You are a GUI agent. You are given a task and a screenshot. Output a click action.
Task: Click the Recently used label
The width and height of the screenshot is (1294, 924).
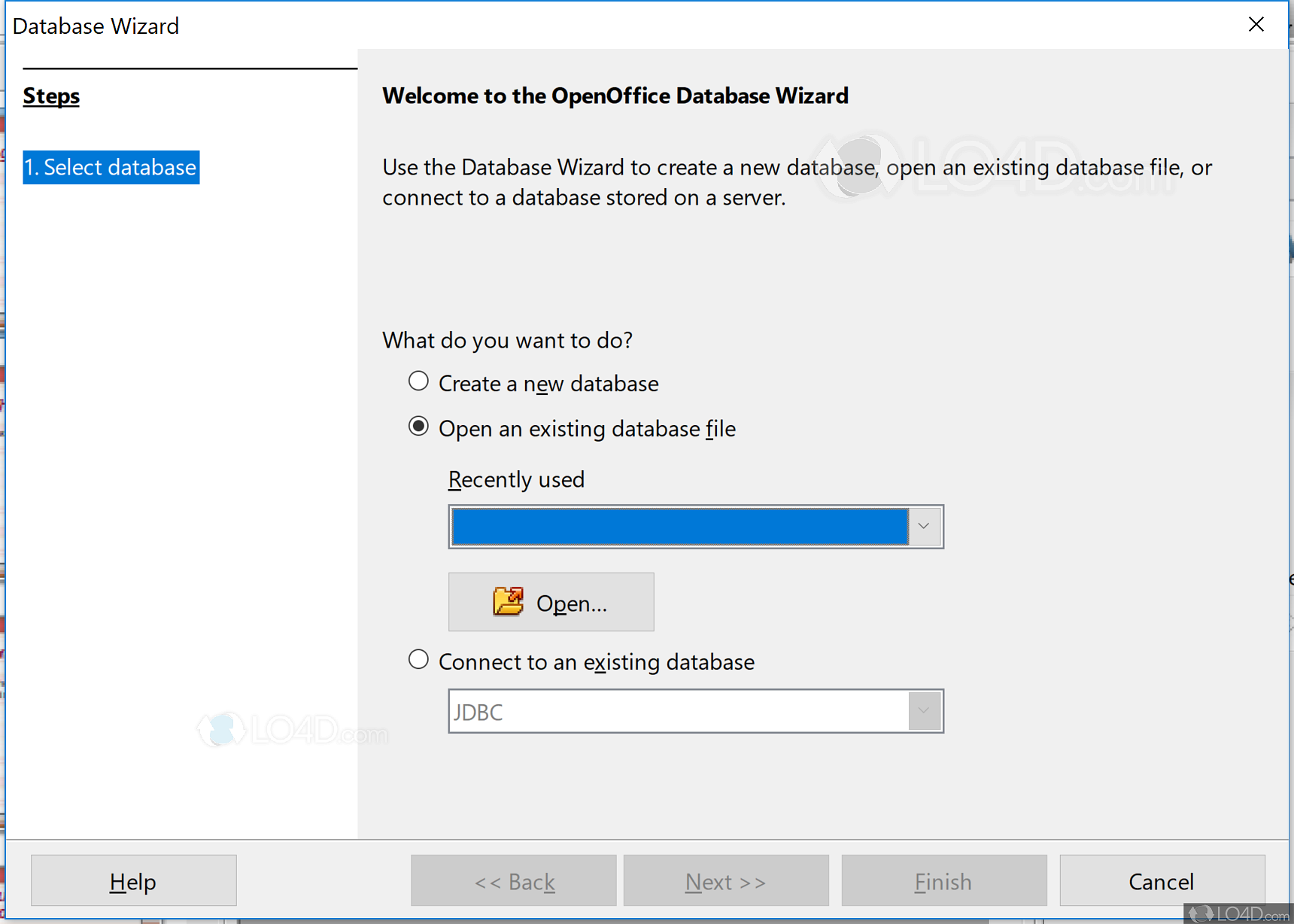point(516,479)
